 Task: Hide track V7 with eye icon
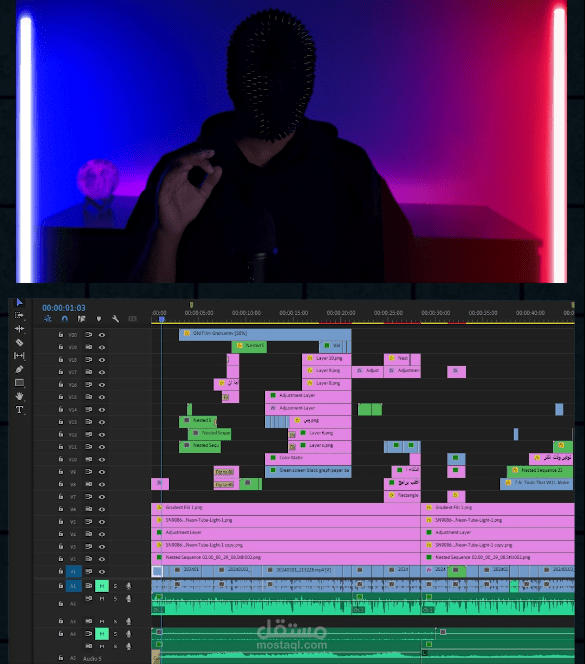click(102, 497)
